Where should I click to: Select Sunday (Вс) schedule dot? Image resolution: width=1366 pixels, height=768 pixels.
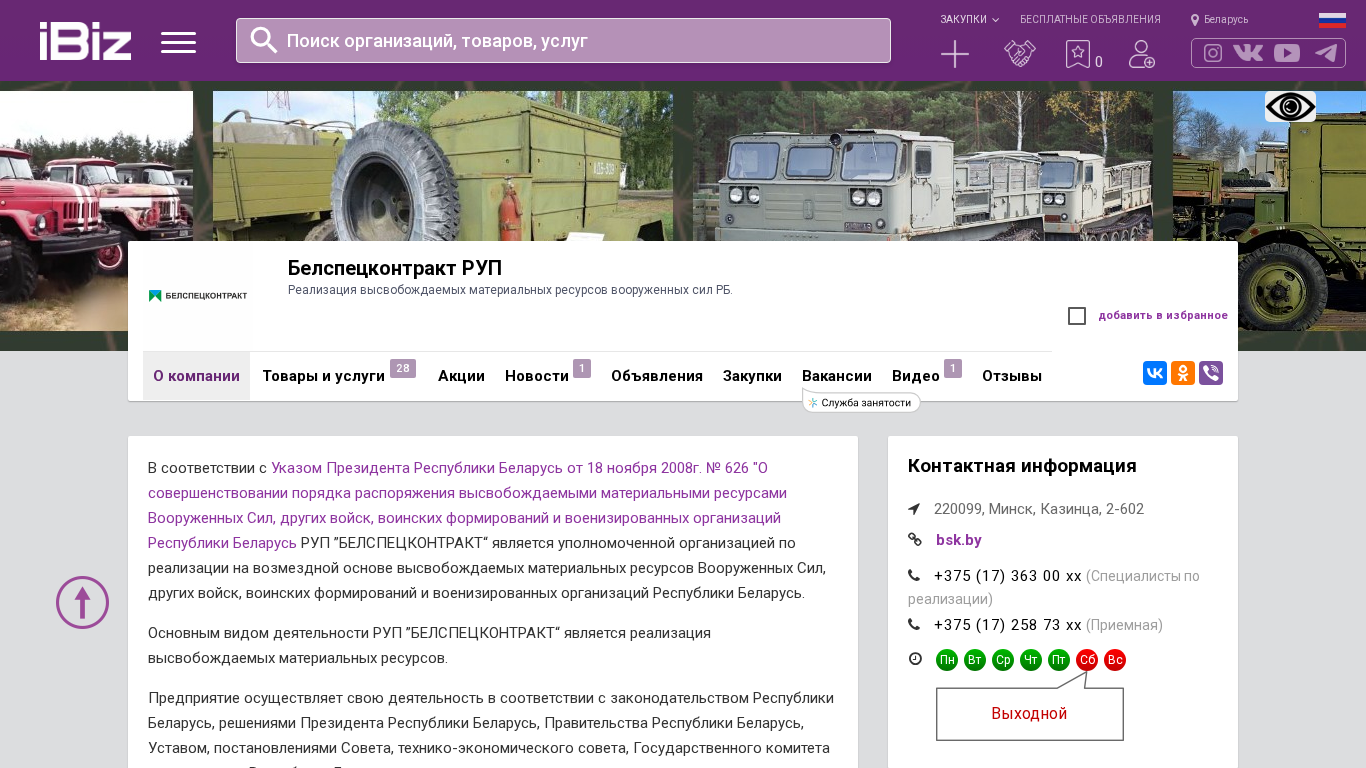[1115, 660]
